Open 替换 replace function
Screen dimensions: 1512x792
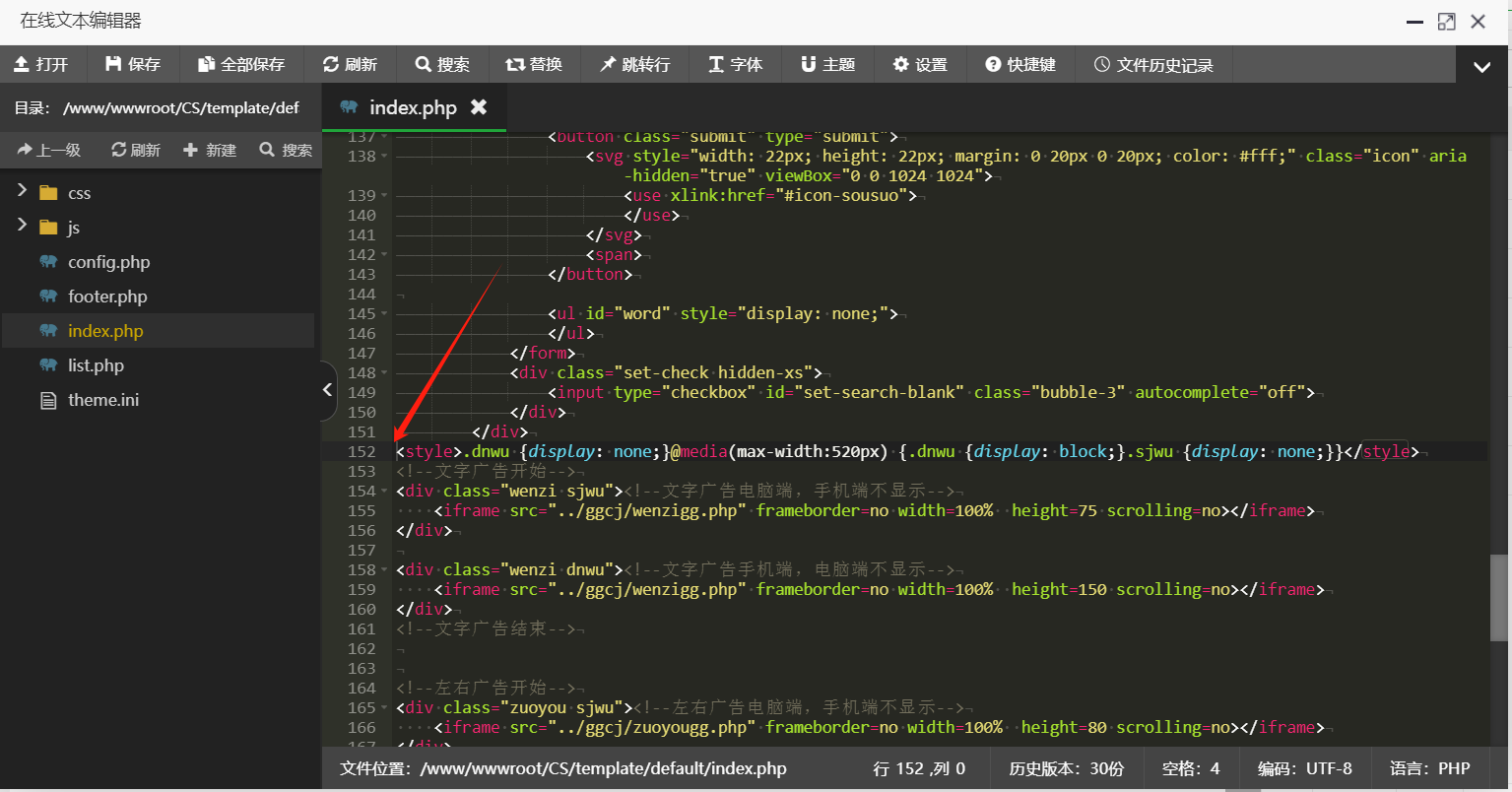[534, 64]
